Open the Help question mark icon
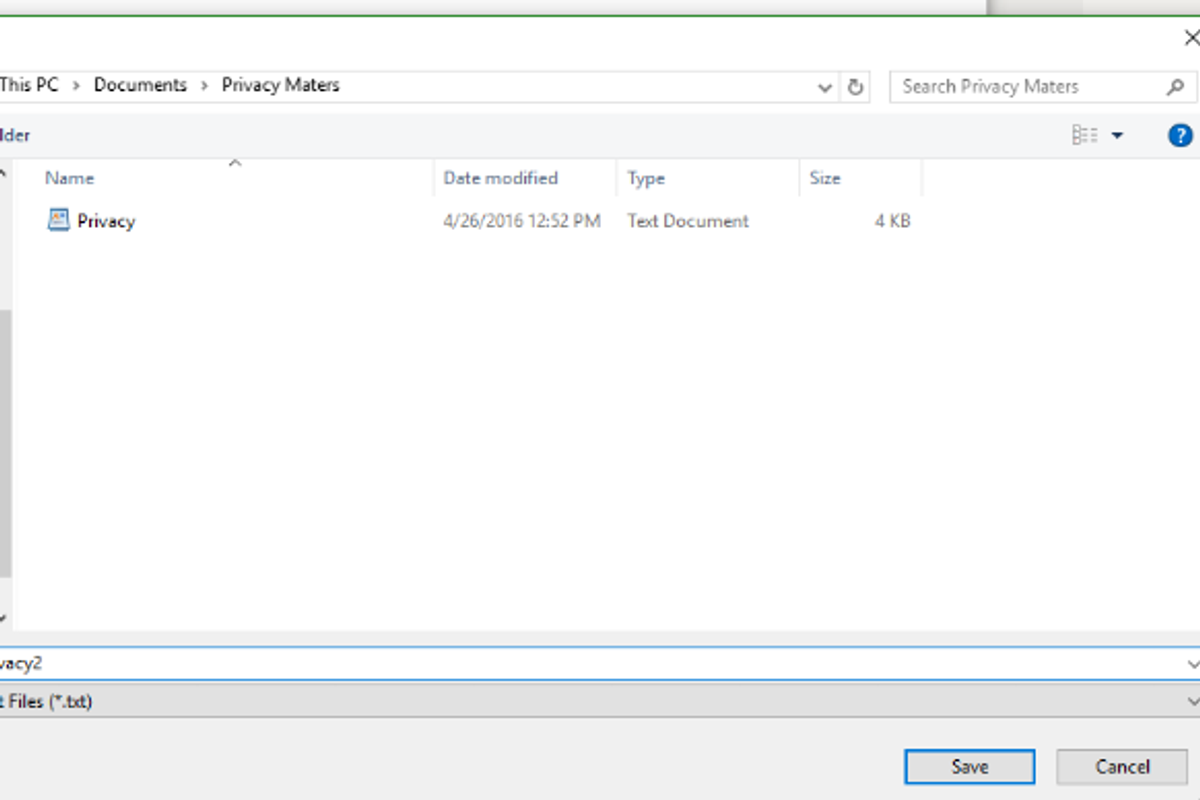 pyautogui.click(x=1180, y=135)
